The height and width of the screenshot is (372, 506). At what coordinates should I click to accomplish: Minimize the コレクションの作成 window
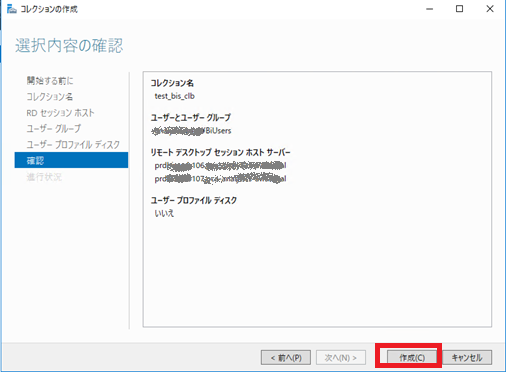pos(430,9)
